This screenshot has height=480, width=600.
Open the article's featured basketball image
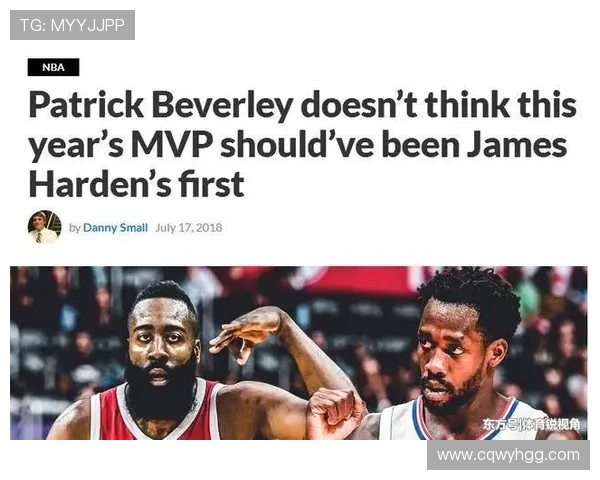tap(299, 353)
